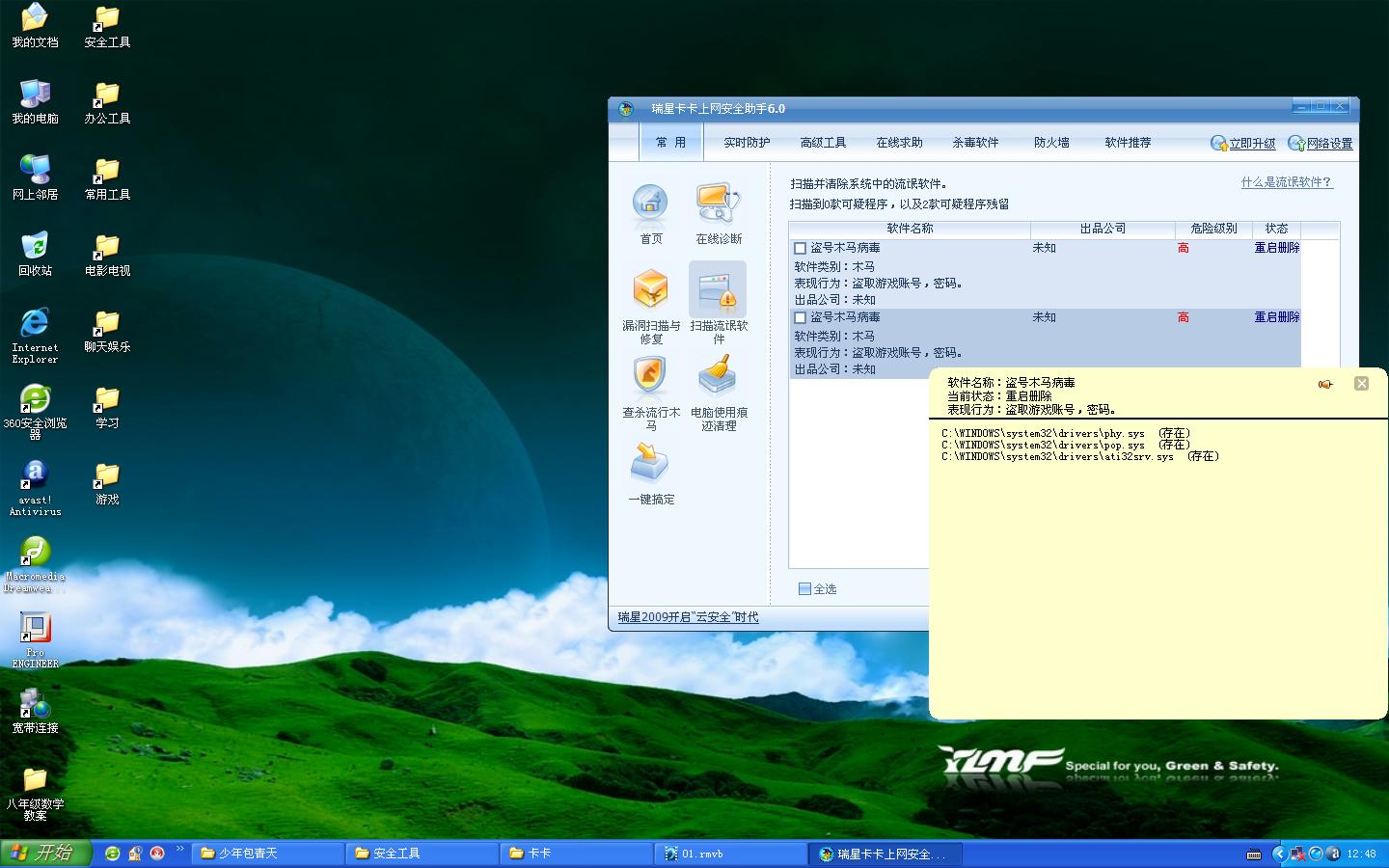1389x868 pixels.
Task: Sort by the 出品公司 column header
Action: pyautogui.click(x=1103, y=230)
